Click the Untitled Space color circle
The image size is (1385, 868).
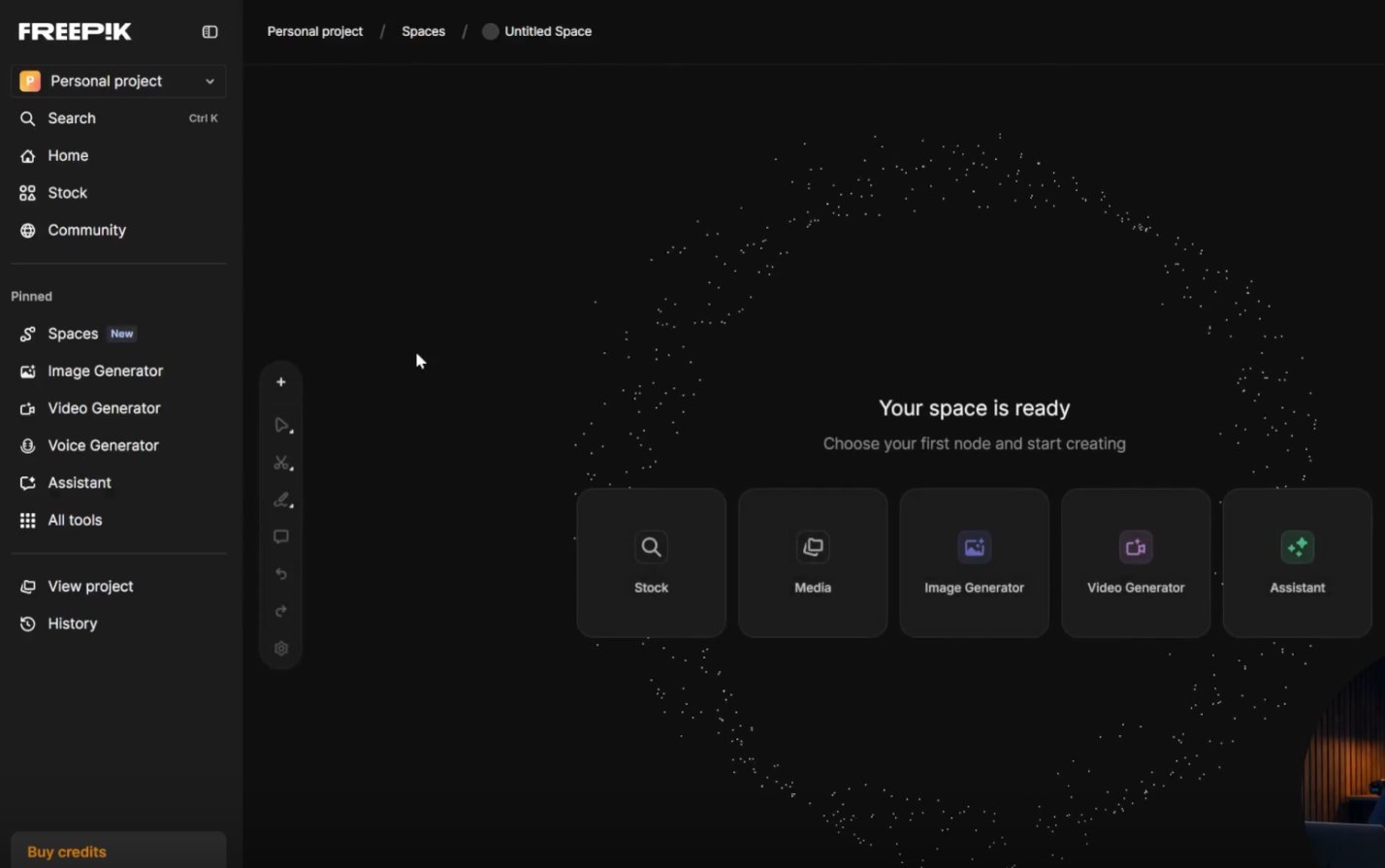point(491,31)
